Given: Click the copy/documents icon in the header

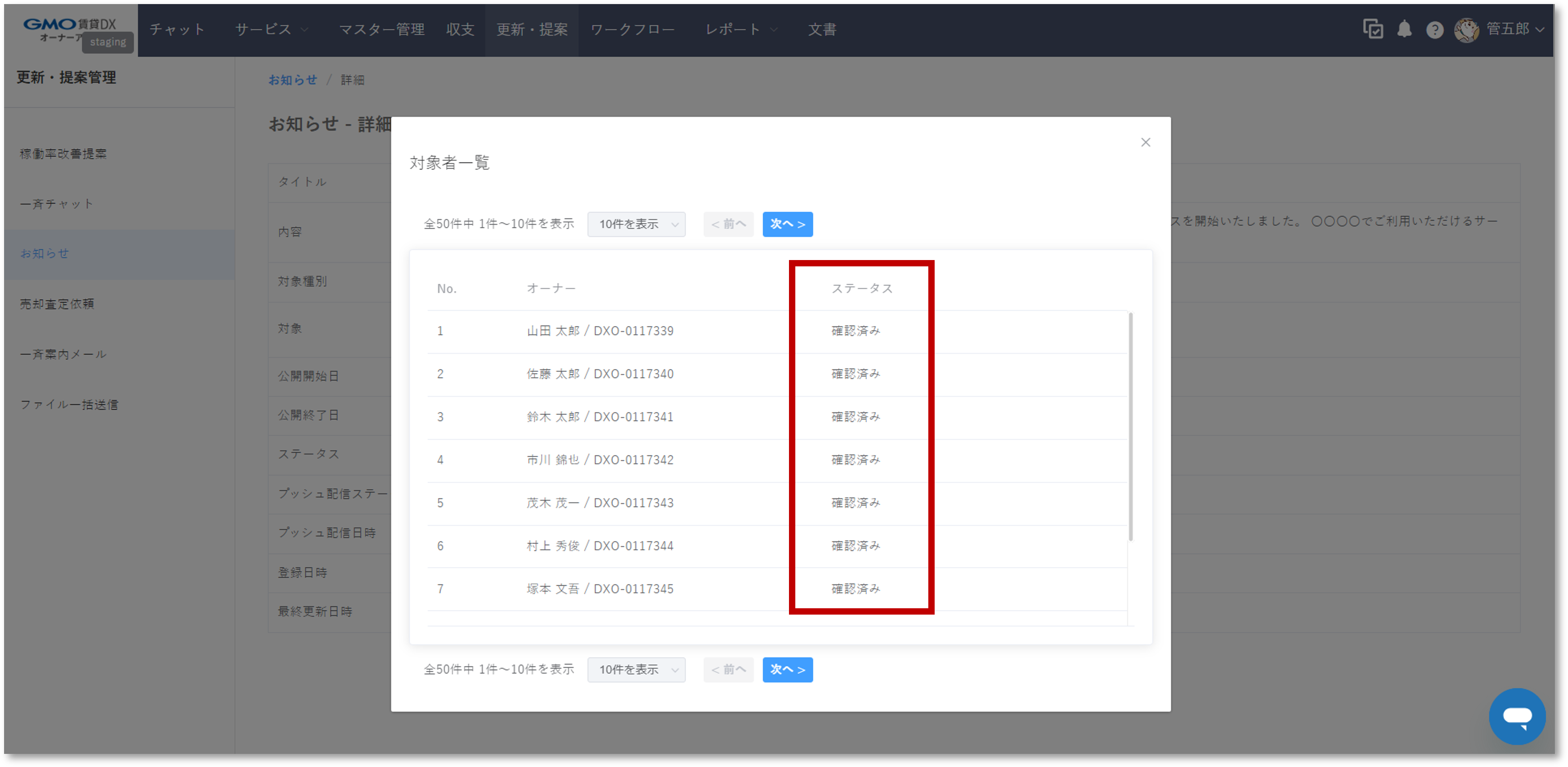Looking at the screenshot, I should point(1373,29).
